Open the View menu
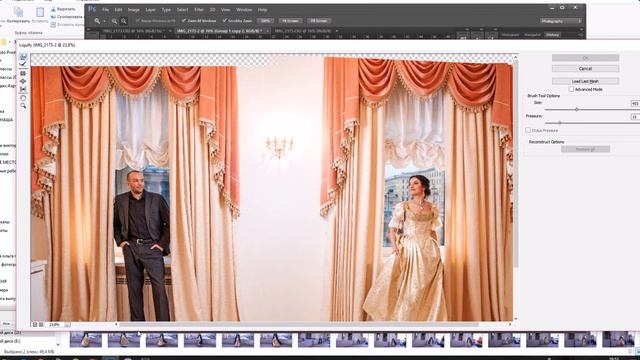 coord(225,9)
